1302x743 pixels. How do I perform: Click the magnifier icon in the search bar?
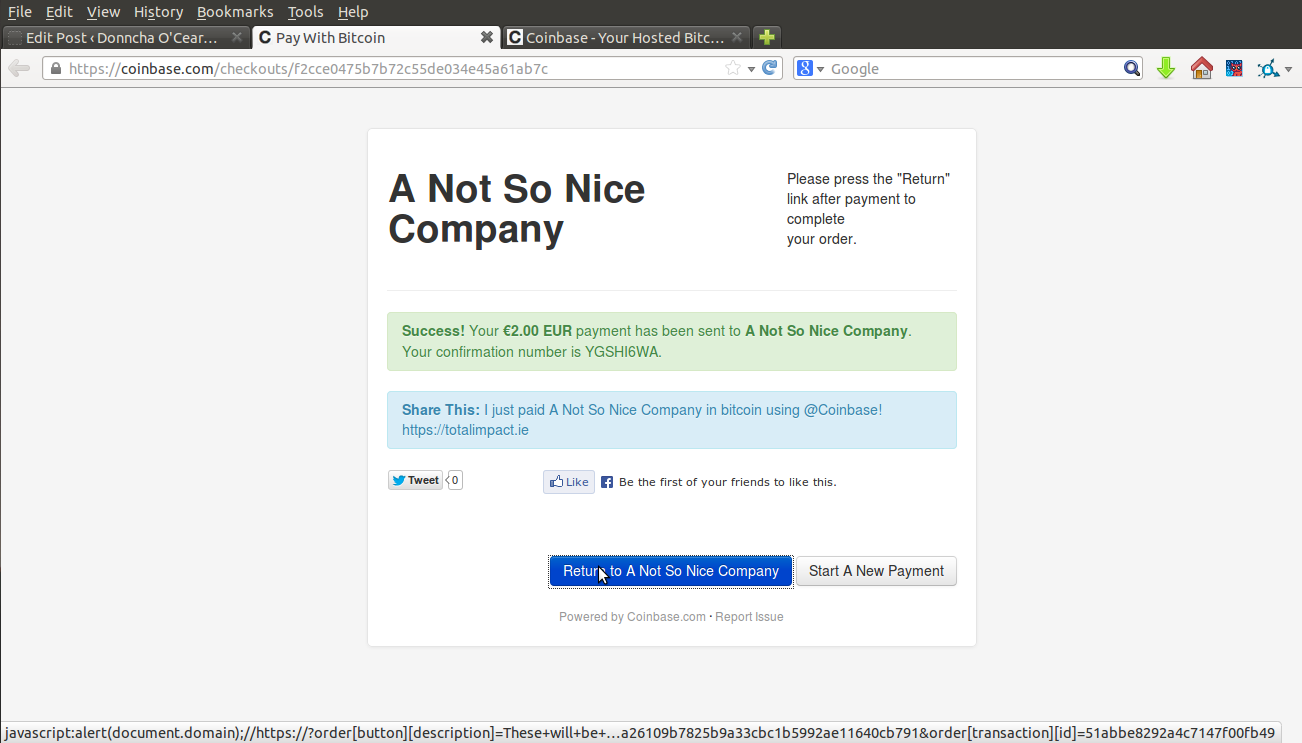[x=1131, y=68]
